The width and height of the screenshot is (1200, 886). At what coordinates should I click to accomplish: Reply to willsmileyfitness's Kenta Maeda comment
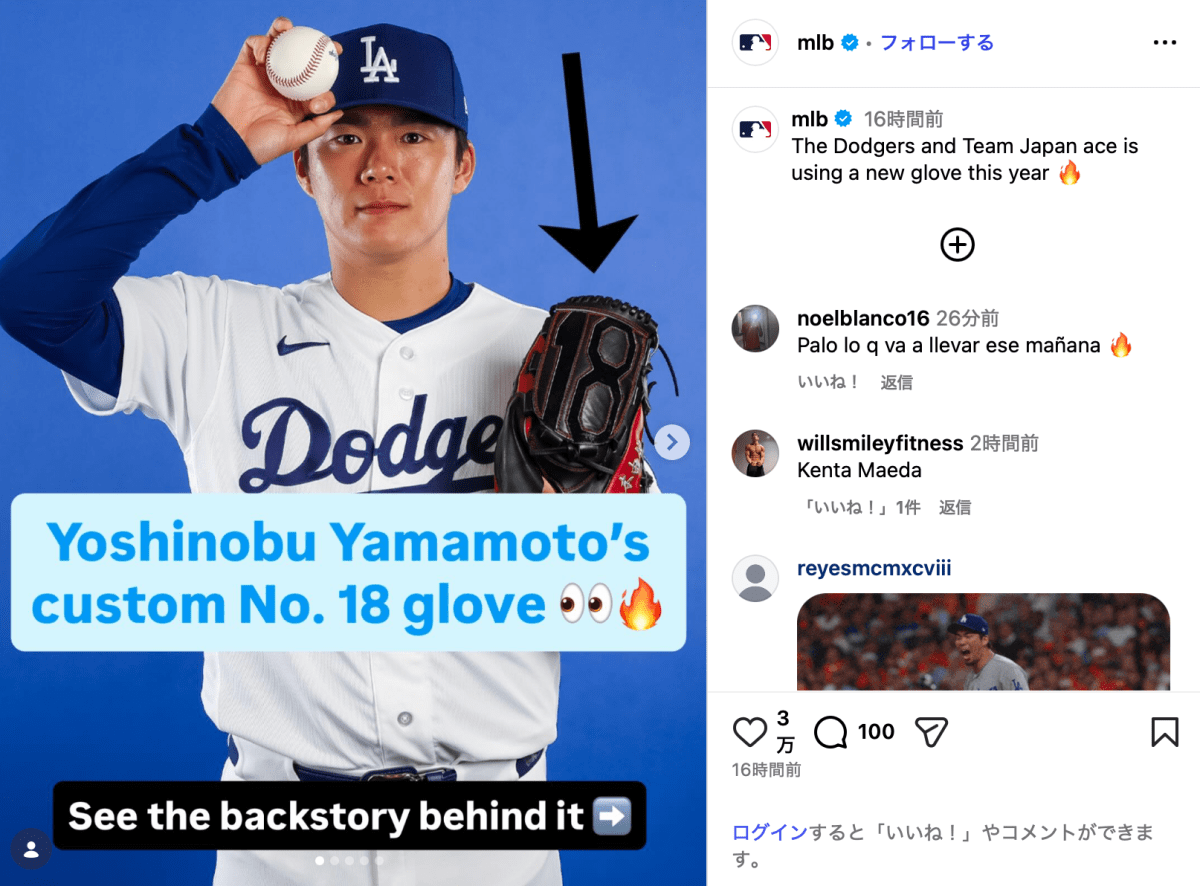(955, 507)
